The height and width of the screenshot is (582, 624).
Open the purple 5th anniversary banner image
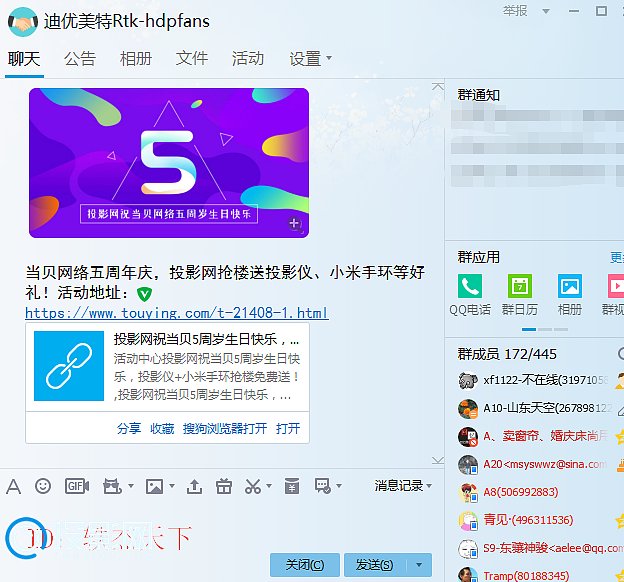tap(169, 163)
